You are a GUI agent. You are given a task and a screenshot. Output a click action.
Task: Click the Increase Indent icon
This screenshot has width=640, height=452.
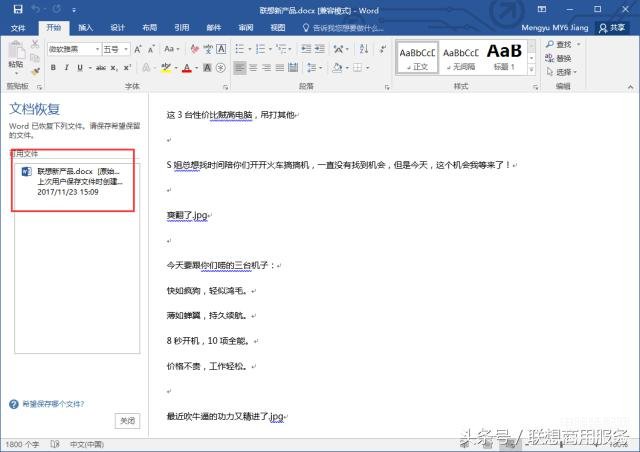click(x=320, y=49)
